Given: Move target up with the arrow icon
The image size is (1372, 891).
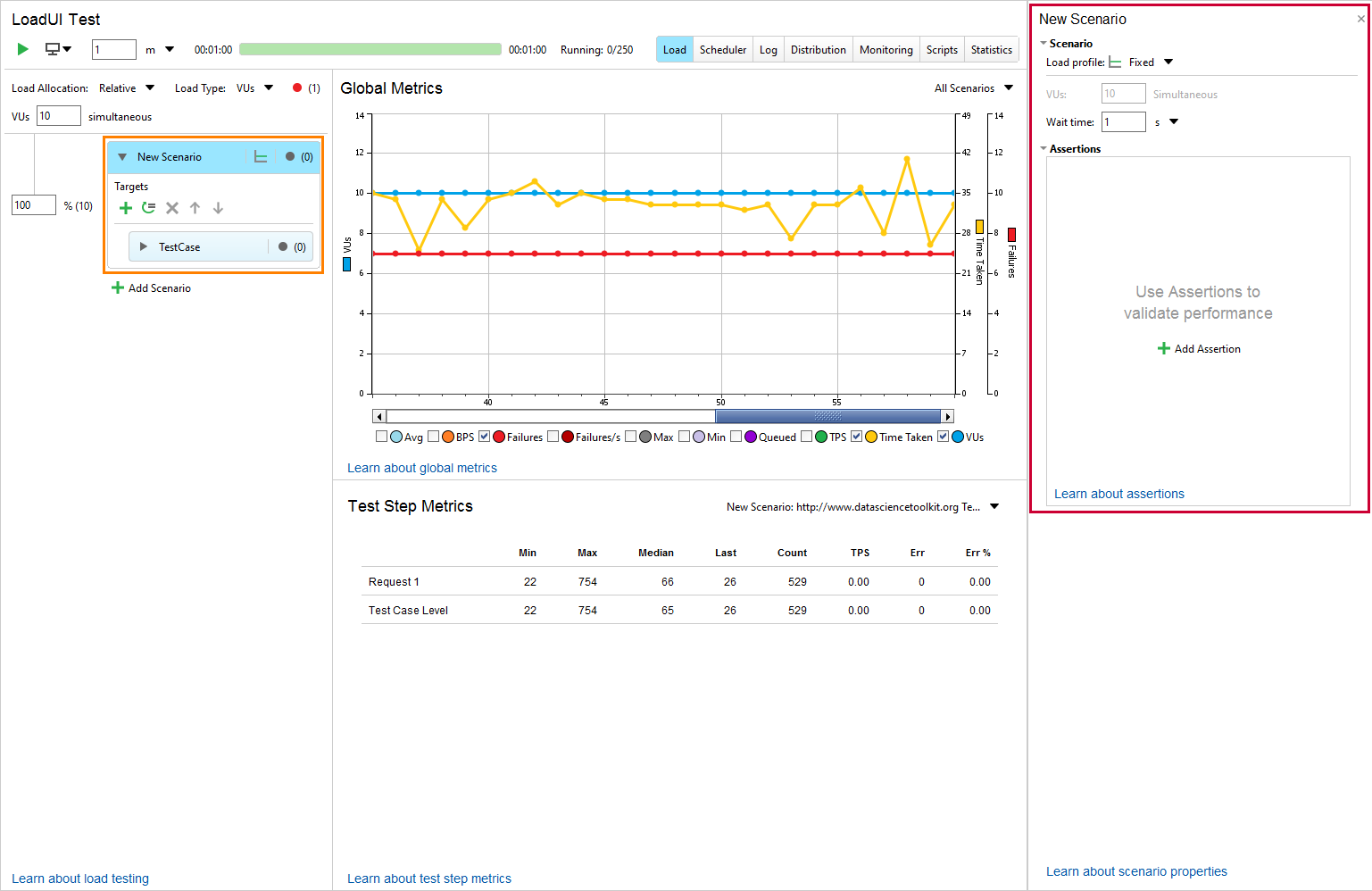Looking at the screenshot, I should pyautogui.click(x=195, y=208).
